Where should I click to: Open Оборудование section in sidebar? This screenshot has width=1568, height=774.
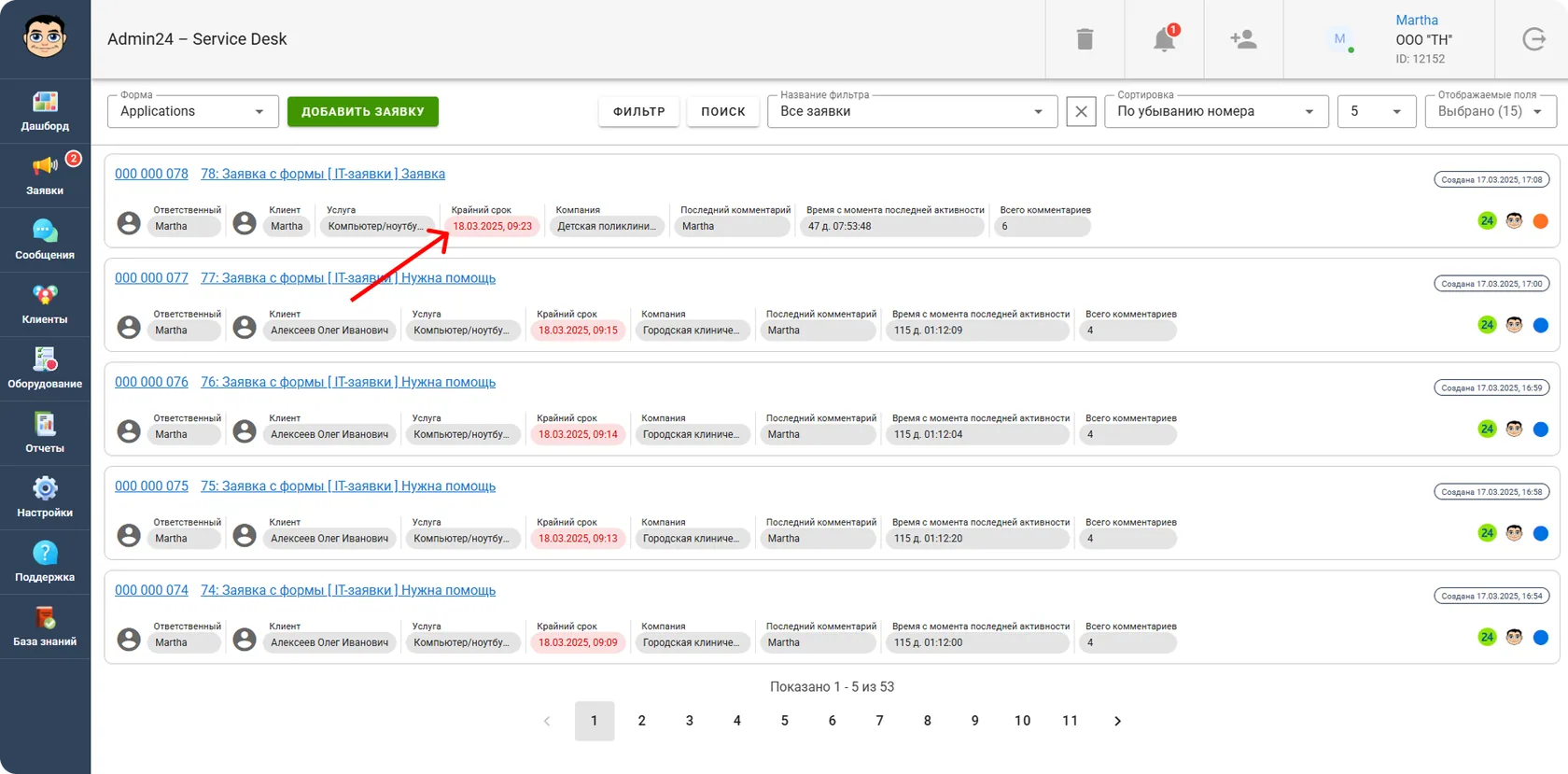coord(45,369)
